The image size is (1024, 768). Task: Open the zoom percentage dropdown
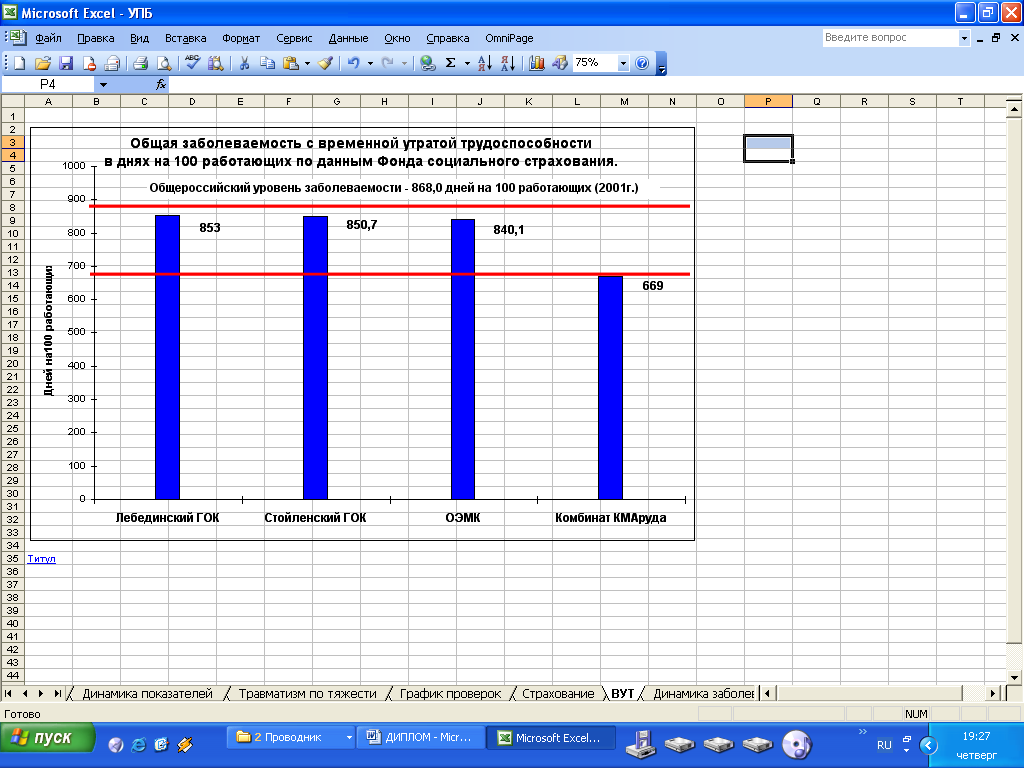coord(623,63)
